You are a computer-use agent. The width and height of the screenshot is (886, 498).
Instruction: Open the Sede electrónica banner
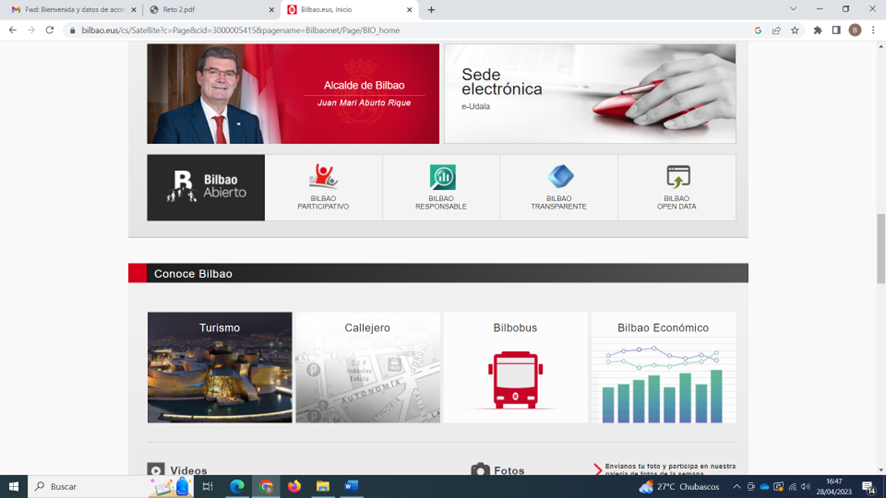tap(590, 94)
